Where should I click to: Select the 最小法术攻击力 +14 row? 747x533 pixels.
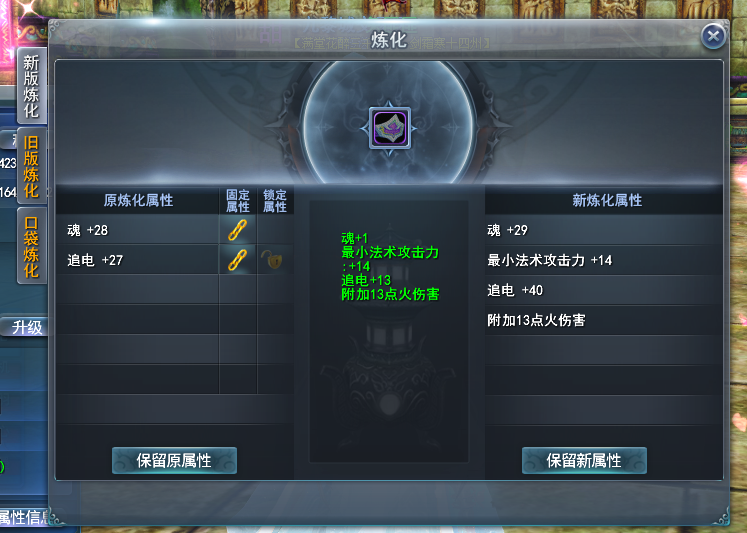[604, 260]
